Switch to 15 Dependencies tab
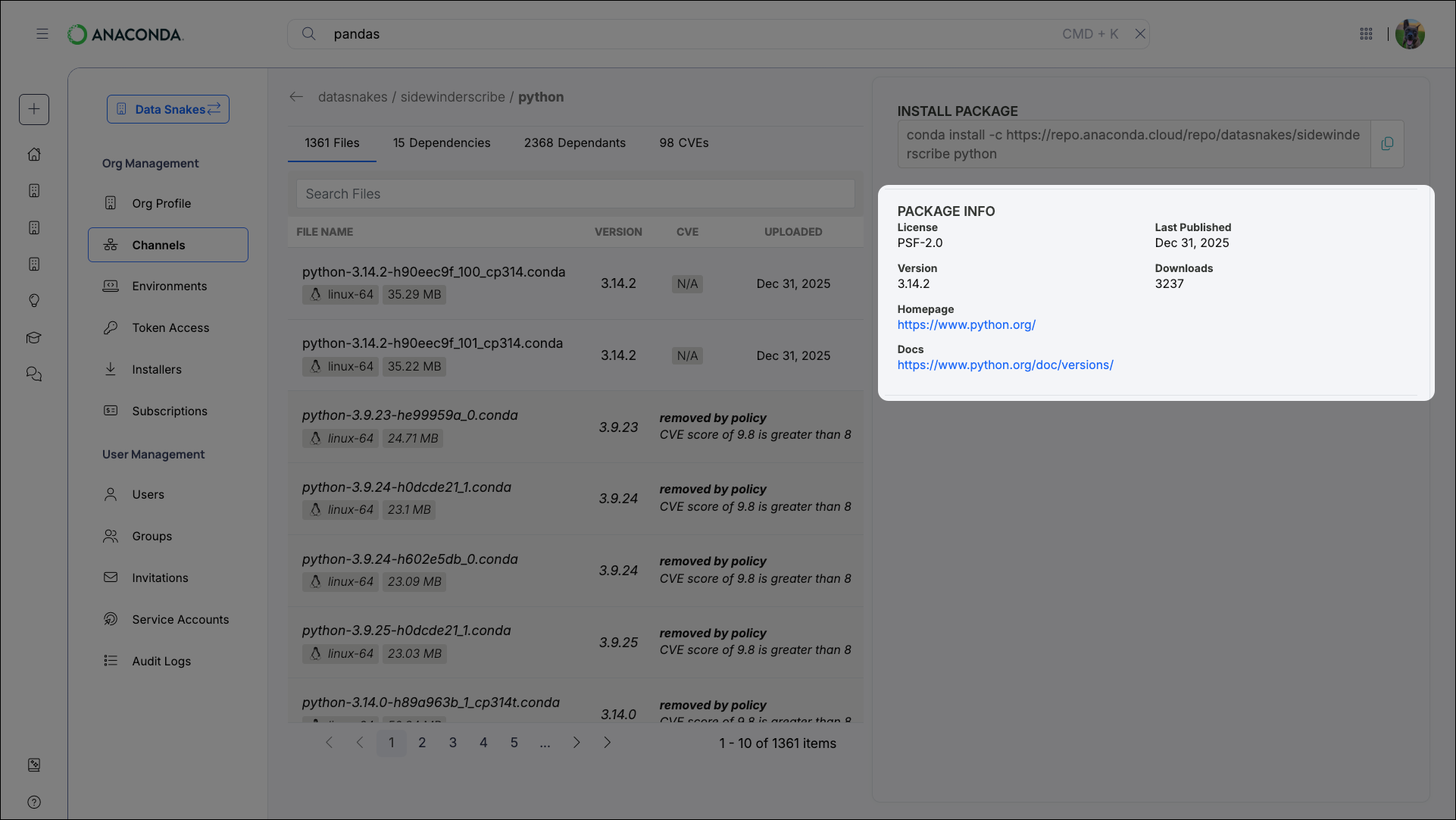 click(x=442, y=143)
